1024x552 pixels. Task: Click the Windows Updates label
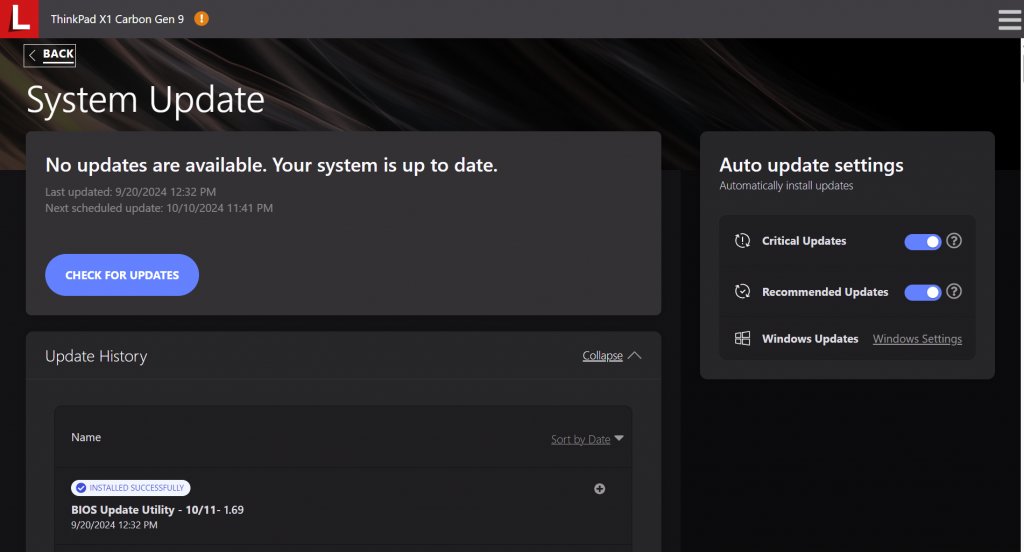tap(810, 339)
